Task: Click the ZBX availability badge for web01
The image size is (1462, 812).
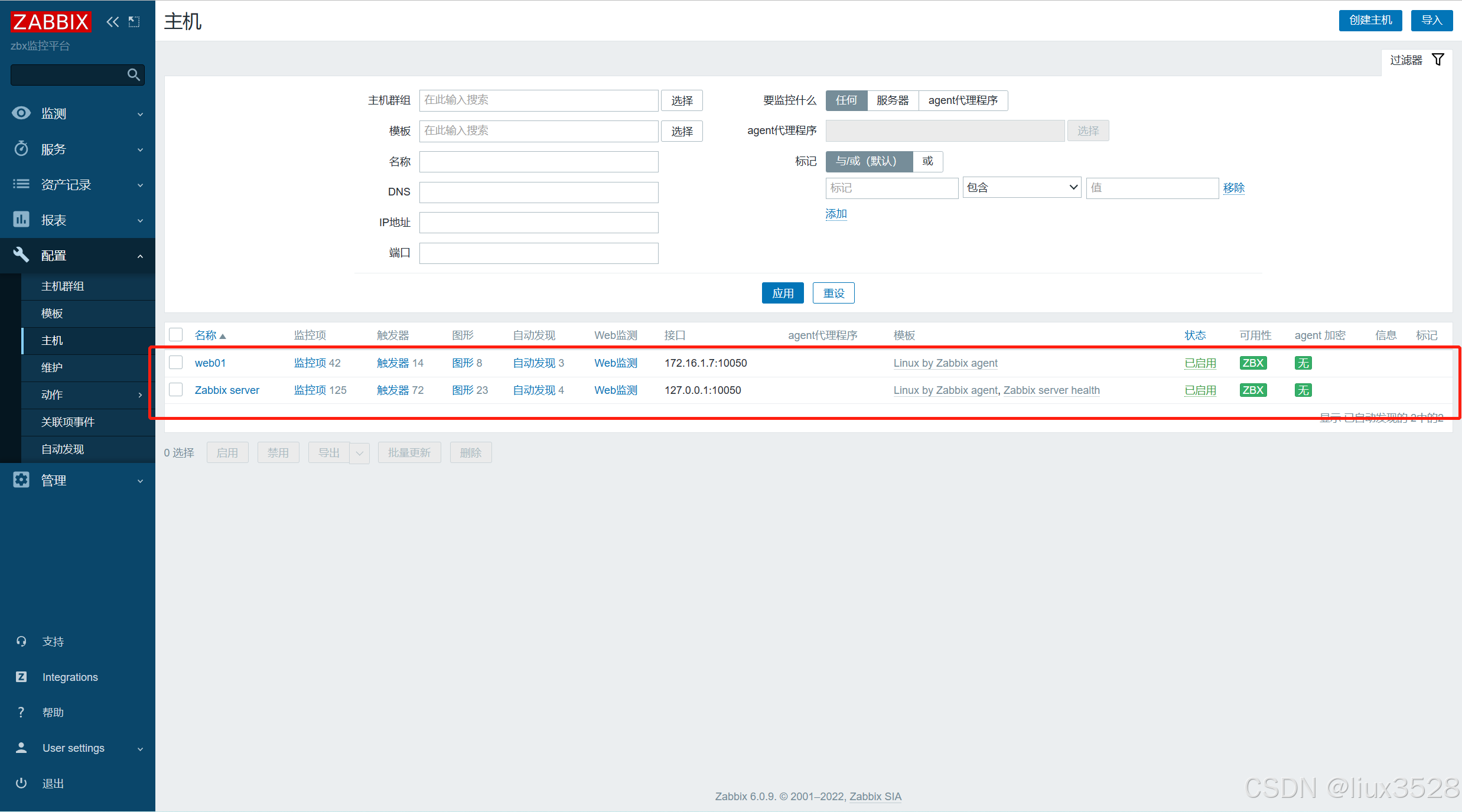Action: pos(1253,363)
